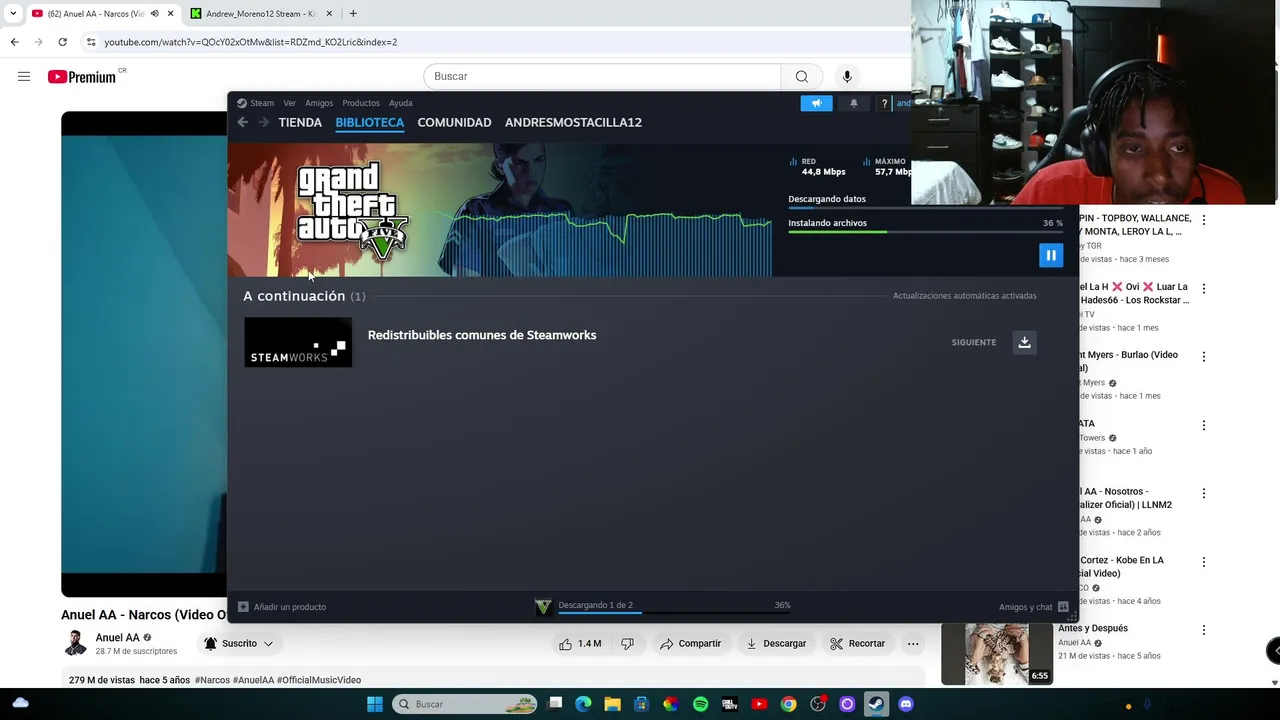1280x720 pixels.
Task: Dislike the Anuel AA video
Action: coord(627,643)
